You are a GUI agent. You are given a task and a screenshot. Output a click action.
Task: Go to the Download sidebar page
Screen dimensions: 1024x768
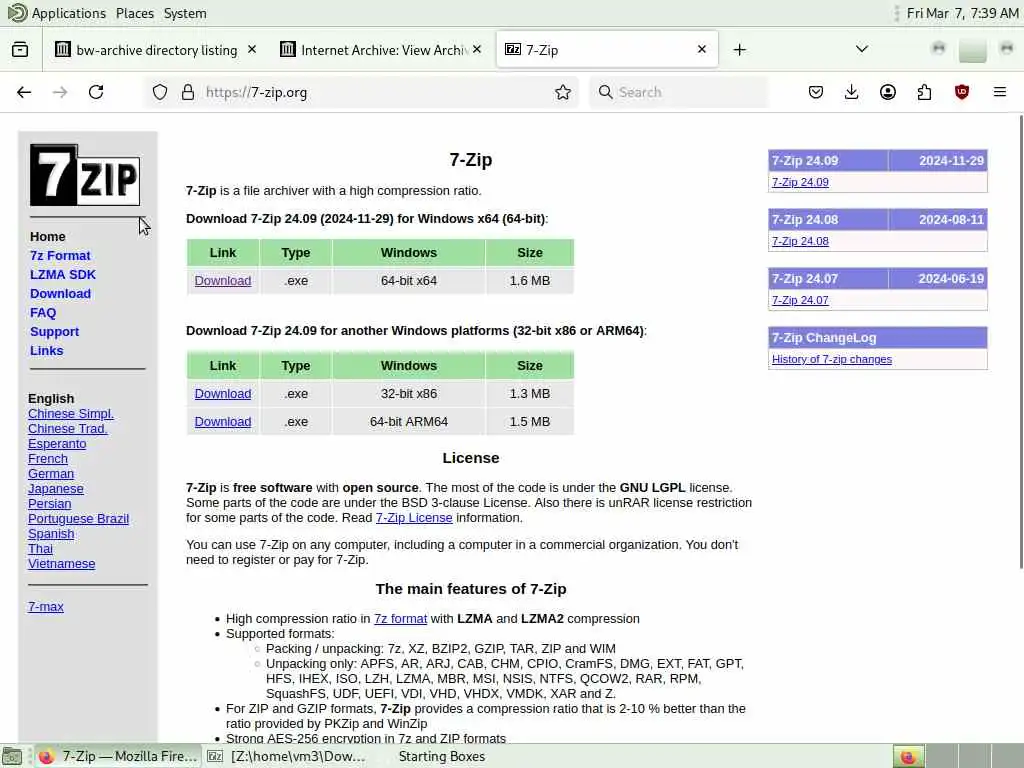[60, 293]
